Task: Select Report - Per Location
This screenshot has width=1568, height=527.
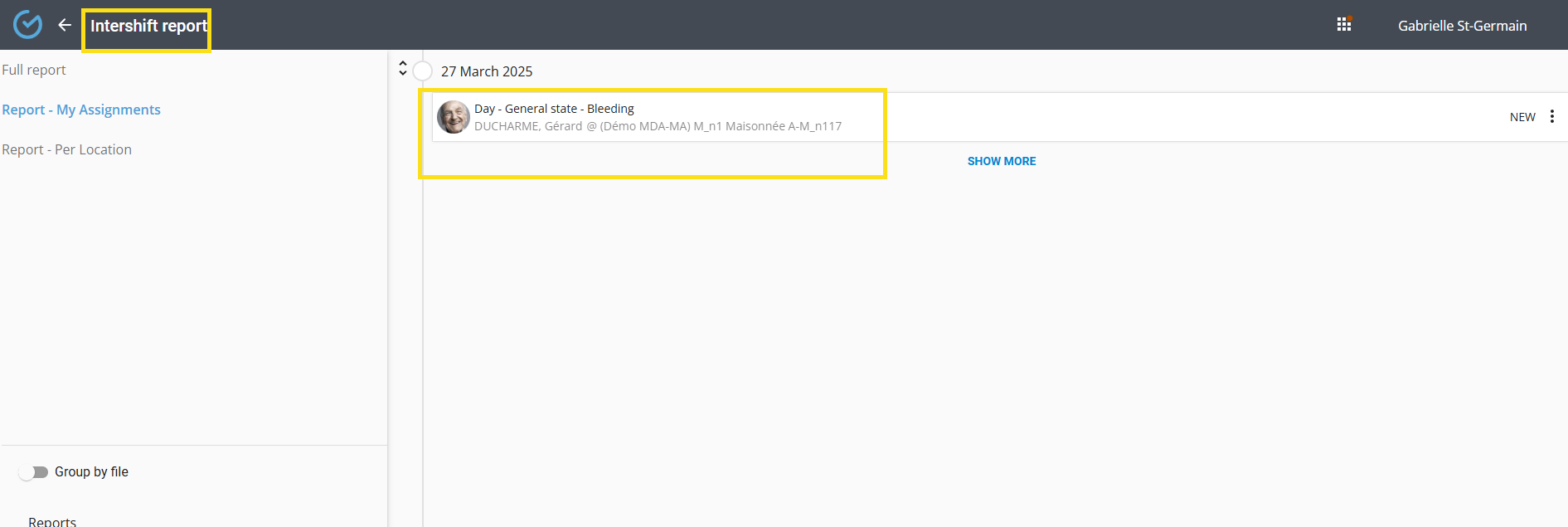Action: coord(67,149)
